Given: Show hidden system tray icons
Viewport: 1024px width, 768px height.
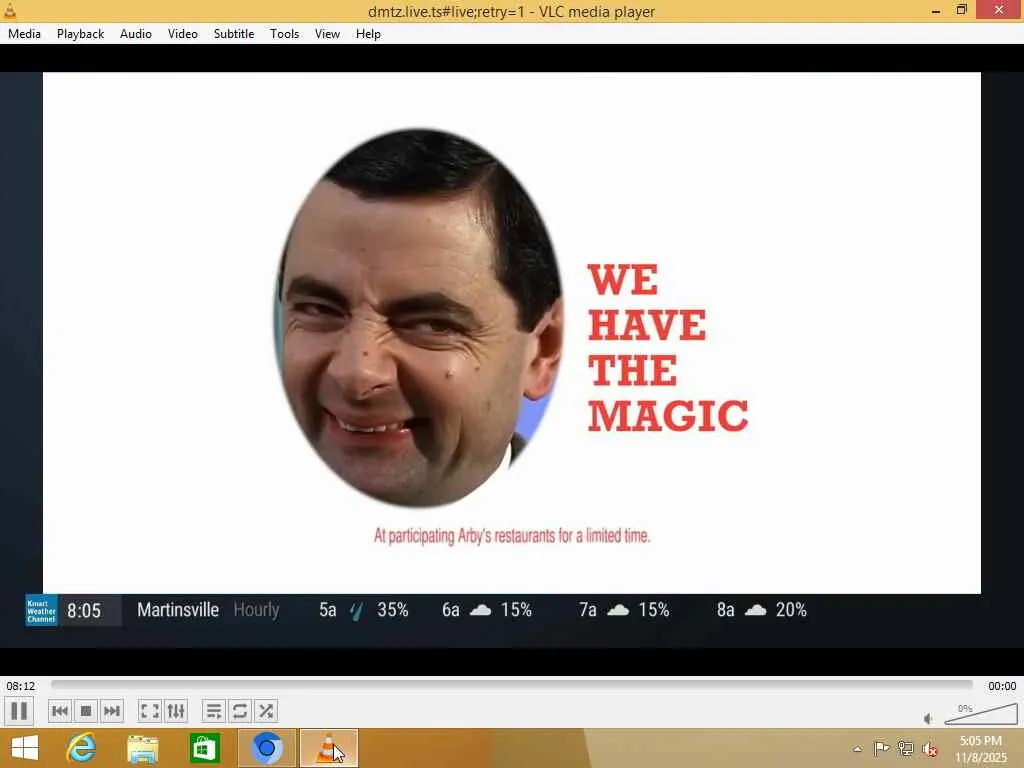Looking at the screenshot, I should [857, 749].
